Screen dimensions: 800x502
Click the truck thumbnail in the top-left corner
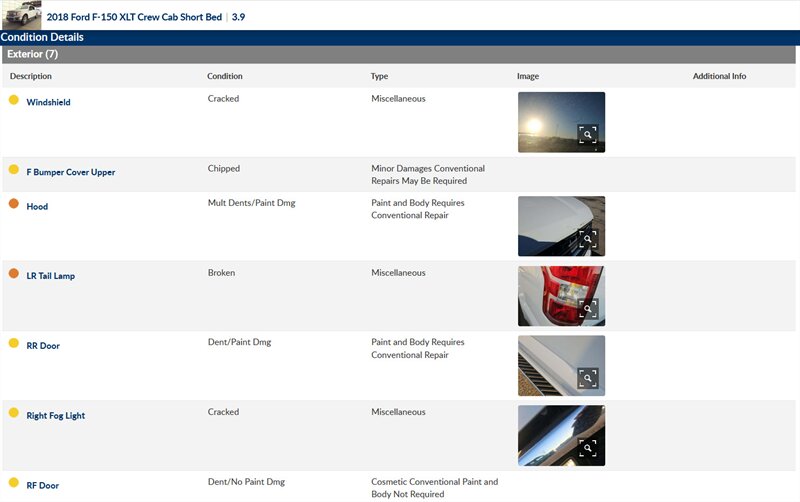pyautogui.click(x=21, y=15)
